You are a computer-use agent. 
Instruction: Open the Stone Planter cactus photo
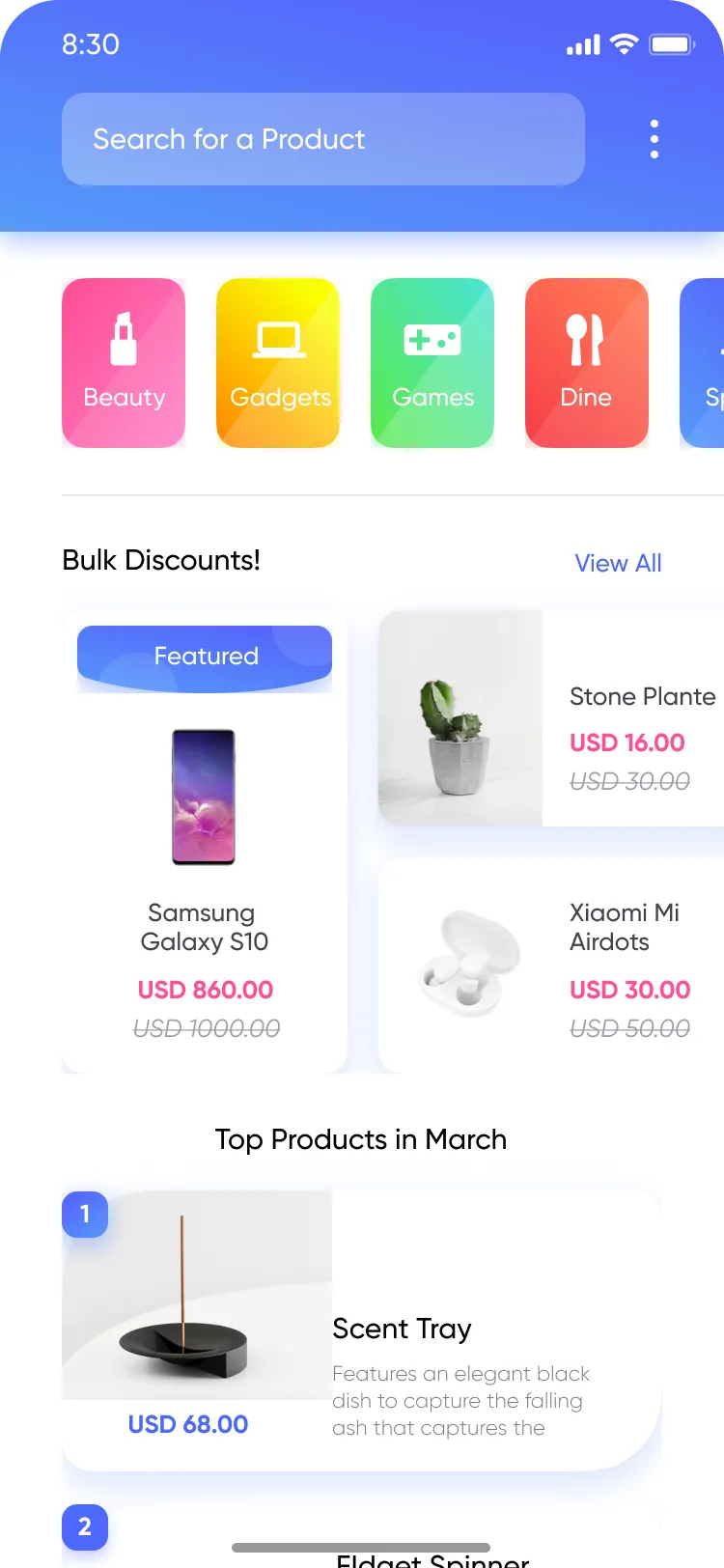(x=460, y=718)
